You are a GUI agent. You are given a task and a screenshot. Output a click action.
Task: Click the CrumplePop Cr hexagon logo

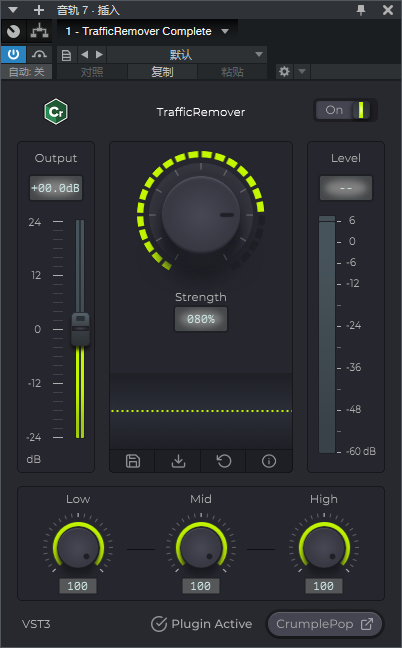[x=56, y=112]
